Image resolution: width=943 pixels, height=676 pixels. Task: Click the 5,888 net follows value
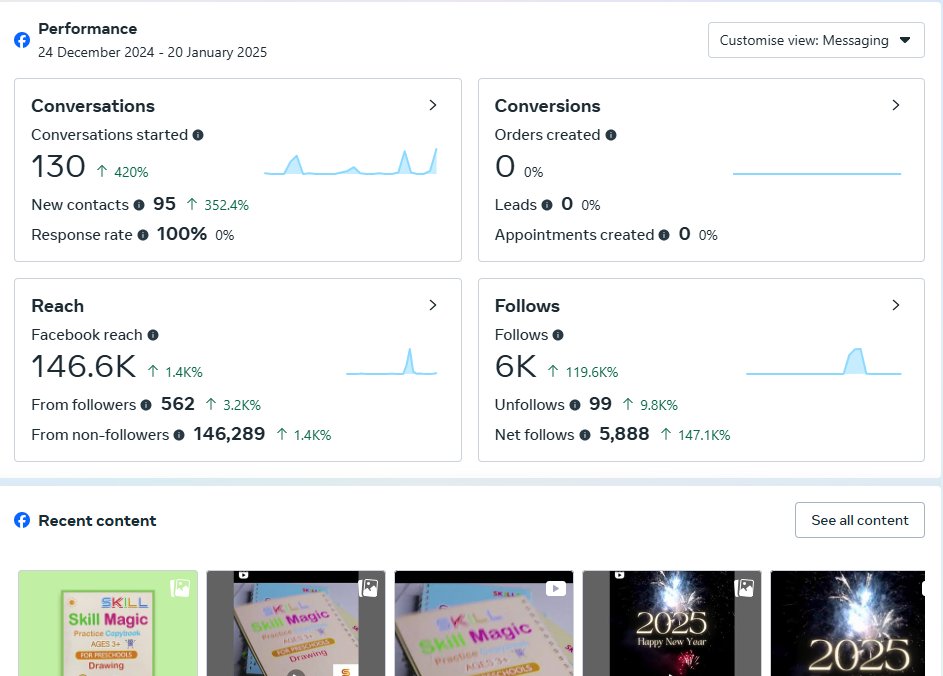(x=624, y=434)
